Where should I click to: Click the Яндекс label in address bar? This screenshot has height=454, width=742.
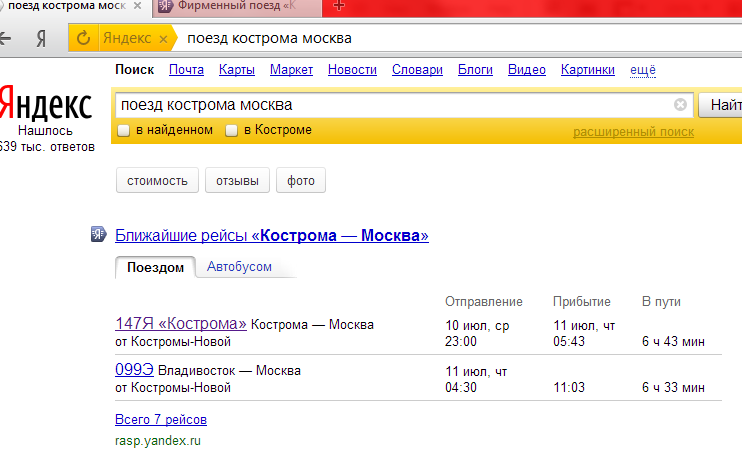pos(127,38)
